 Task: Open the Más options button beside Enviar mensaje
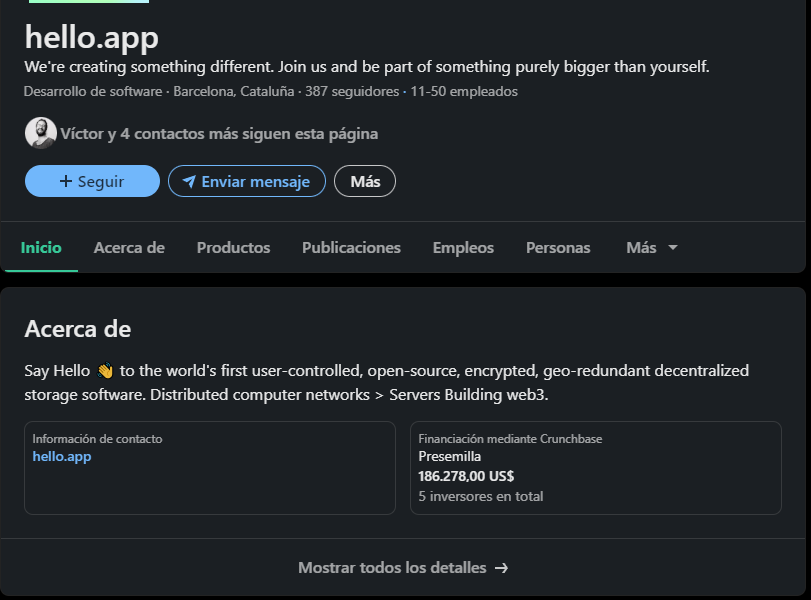(365, 181)
